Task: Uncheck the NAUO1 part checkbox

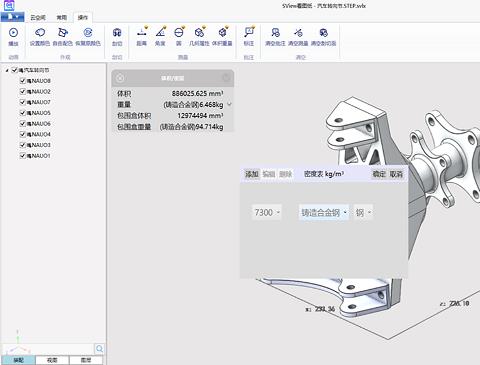Action: point(23,155)
